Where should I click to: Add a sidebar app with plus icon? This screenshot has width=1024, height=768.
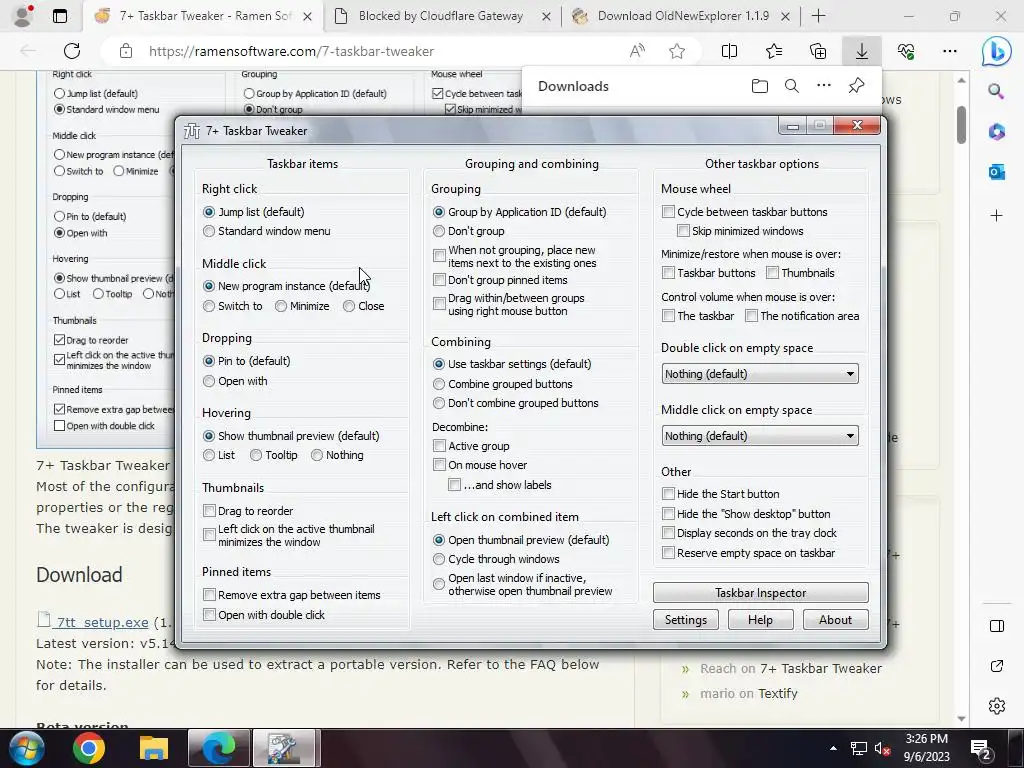997,215
